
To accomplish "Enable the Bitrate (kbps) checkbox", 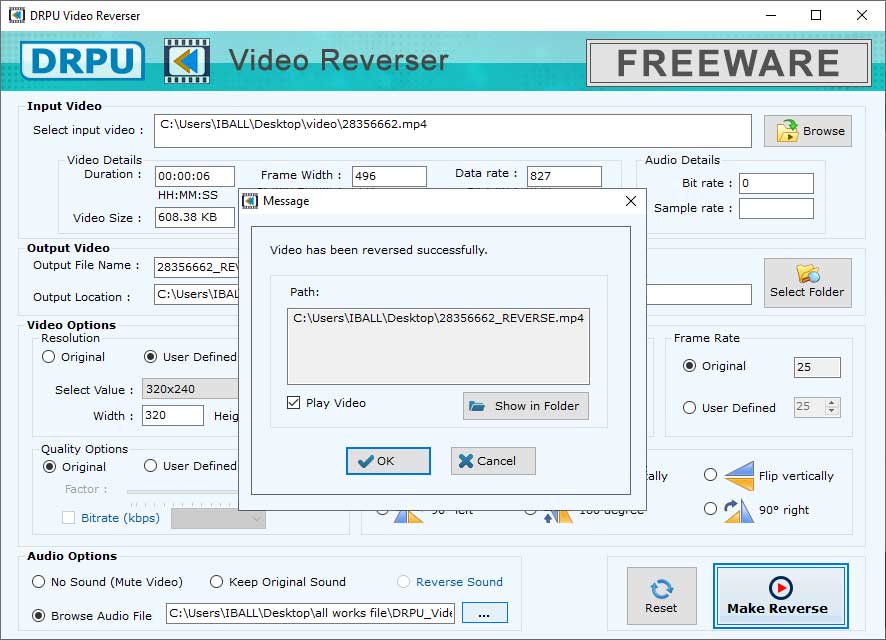I will [x=68, y=517].
